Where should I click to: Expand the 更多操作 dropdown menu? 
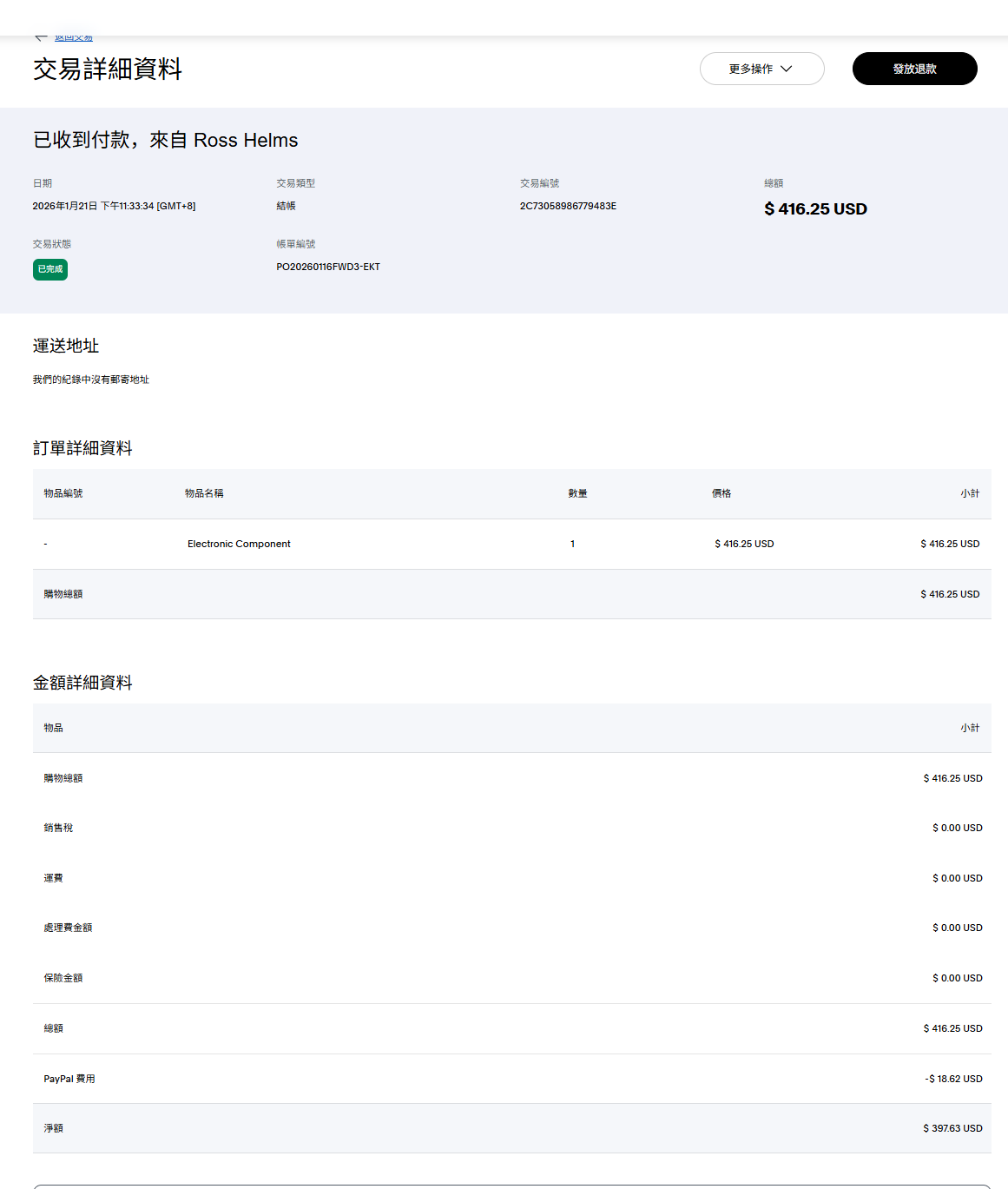point(761,69)
